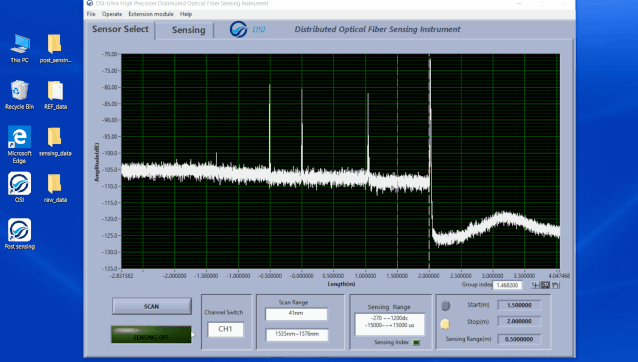Open the Operate menu

click(112, 14)
